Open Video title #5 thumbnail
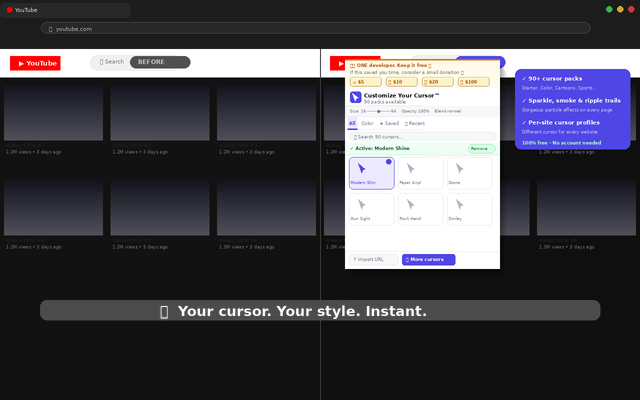 pyautogui.click(x=160, y=208)
